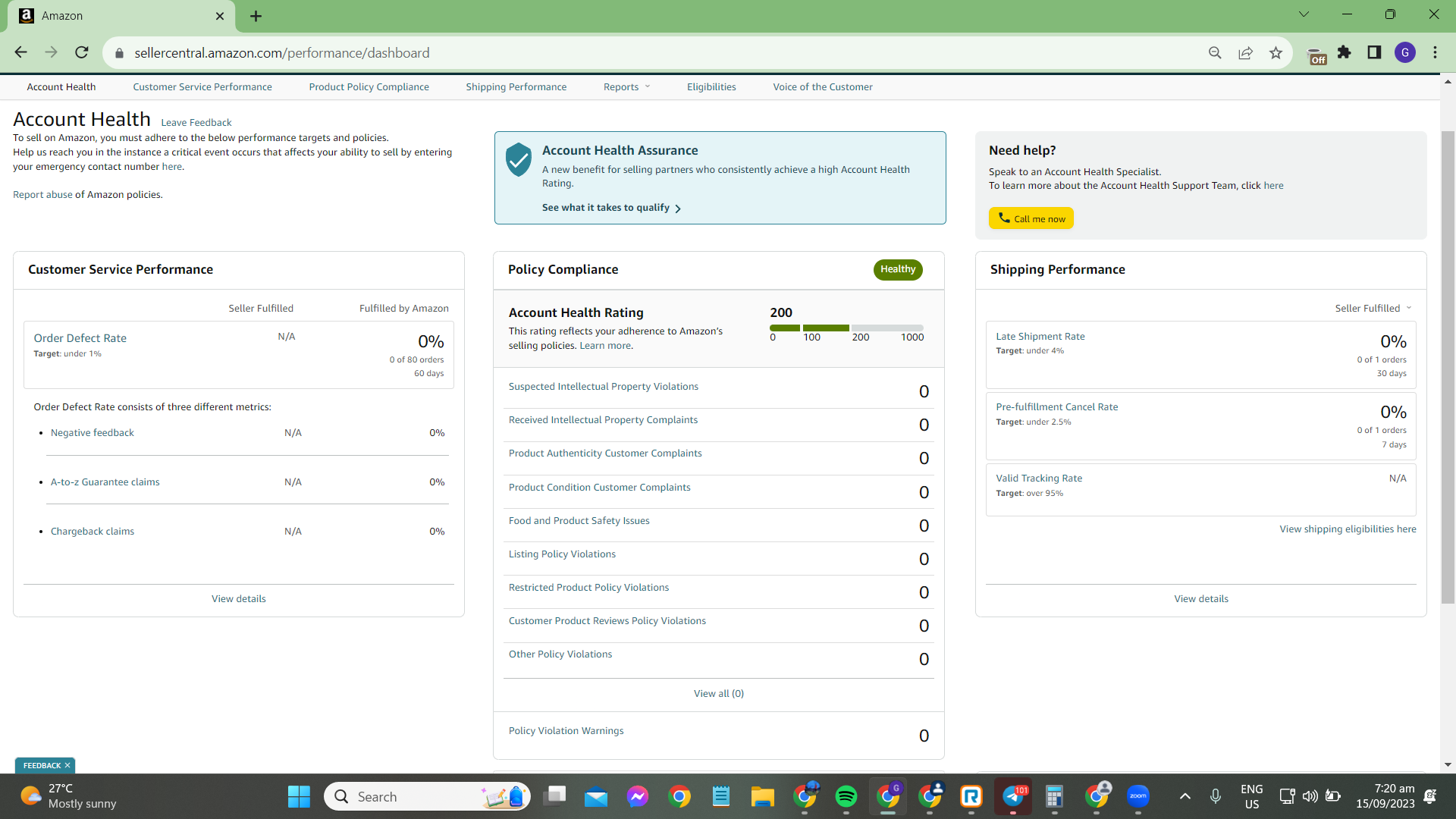Click the Windows taskbar Search box

[428, 796]
